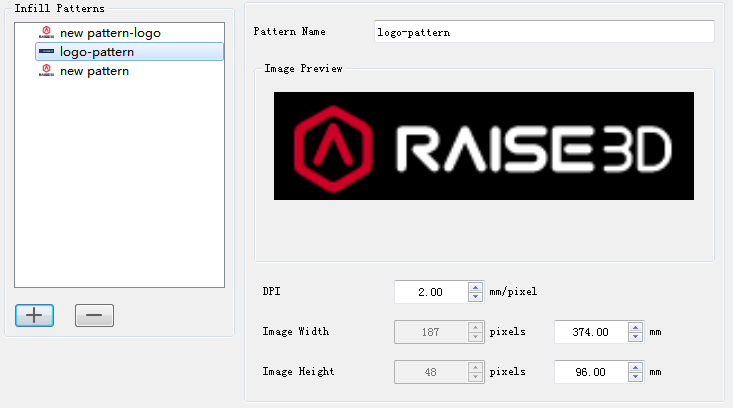Click the Raise3D logo image preview

point(484,146)
